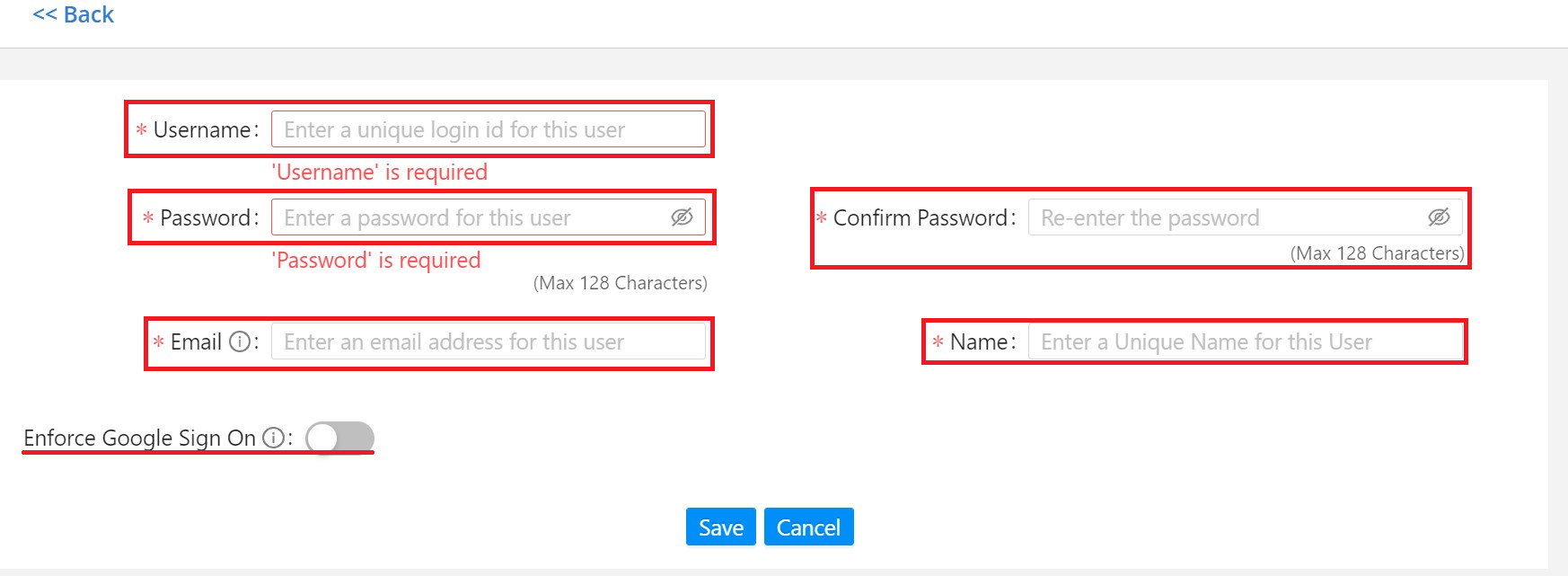Click the Name label text
This screenshot has height=576, width=1568.
coord(978,341)
